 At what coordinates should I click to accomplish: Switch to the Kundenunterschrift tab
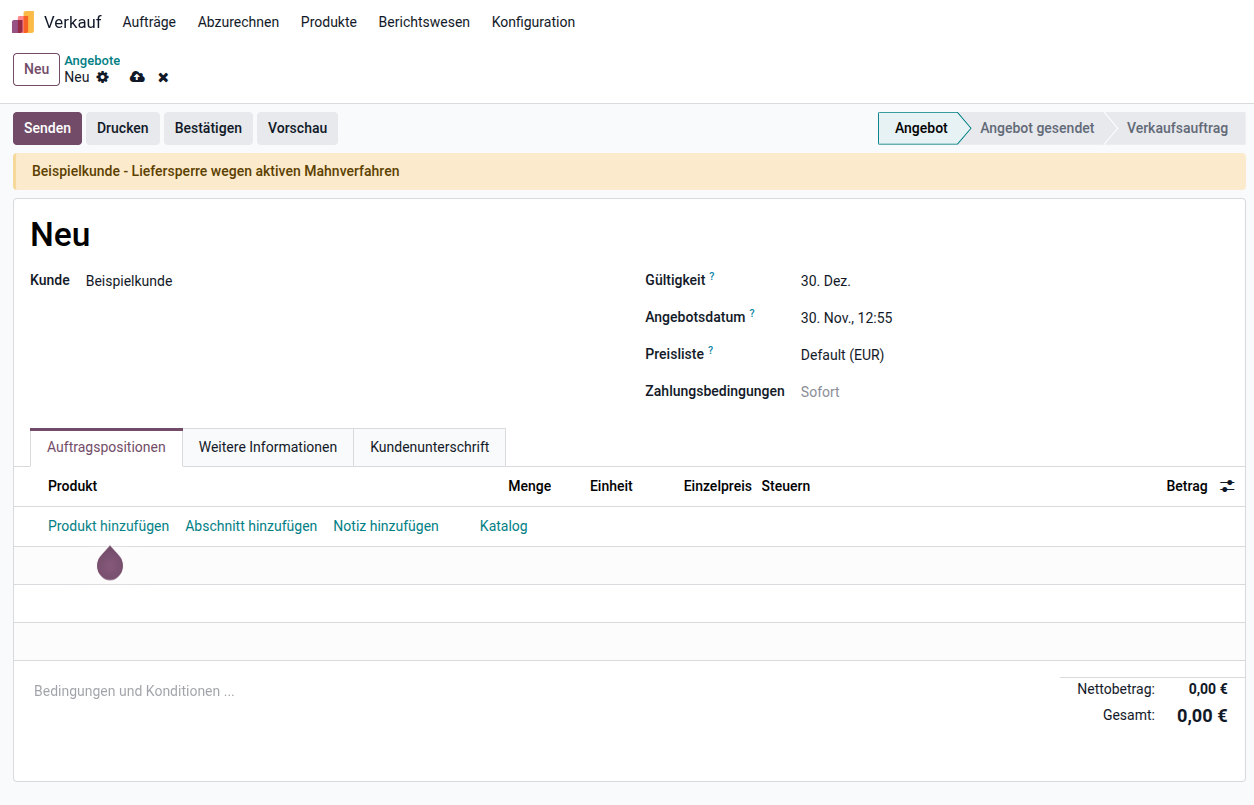pyautogui.click(x=429, y=447)
